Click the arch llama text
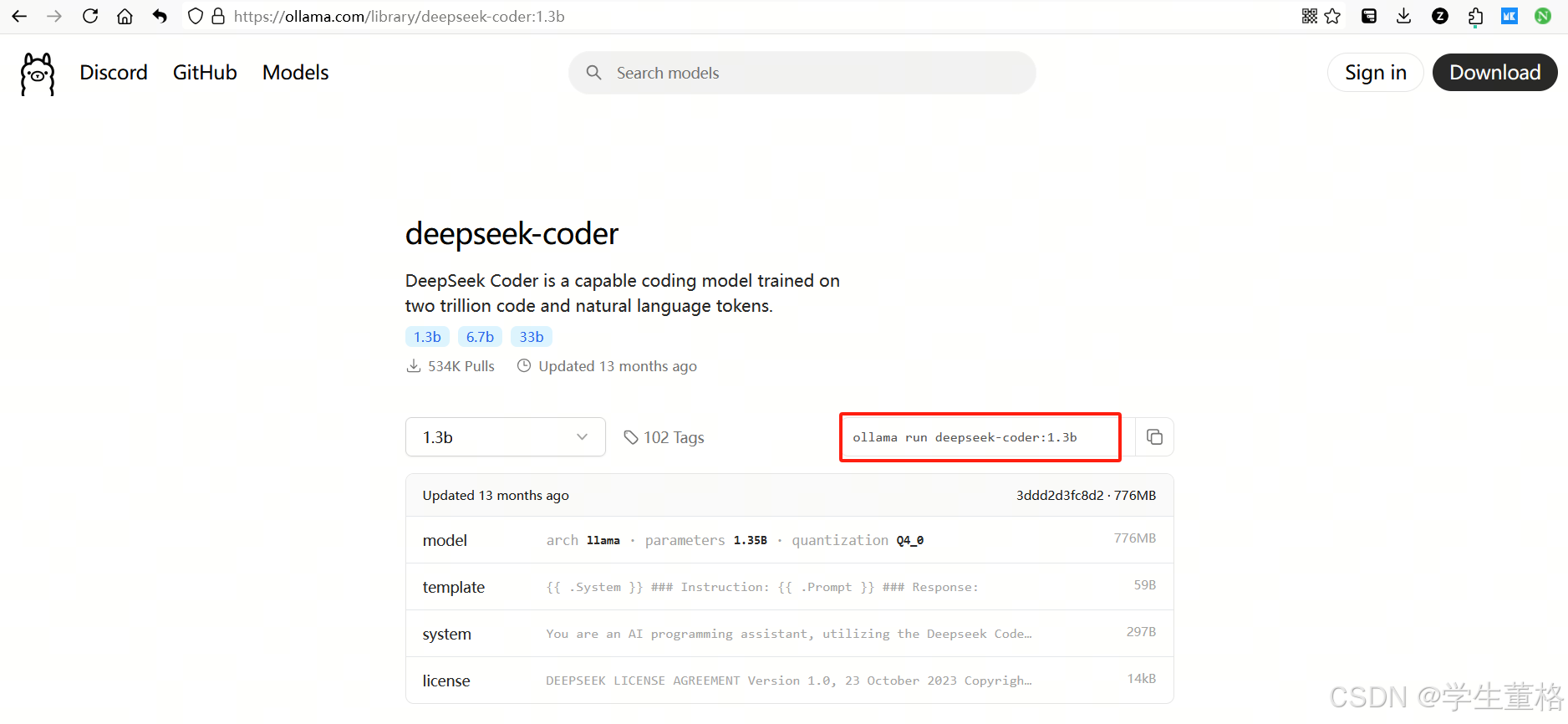 (583, 540)
